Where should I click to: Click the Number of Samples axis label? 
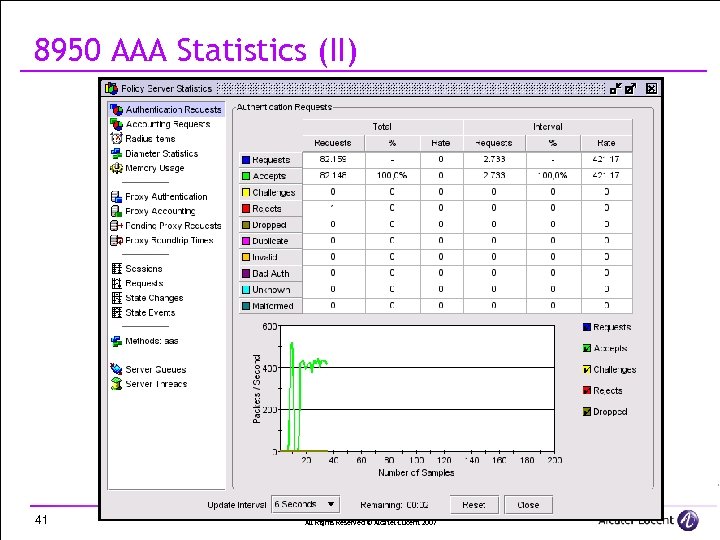click(416, 472)
